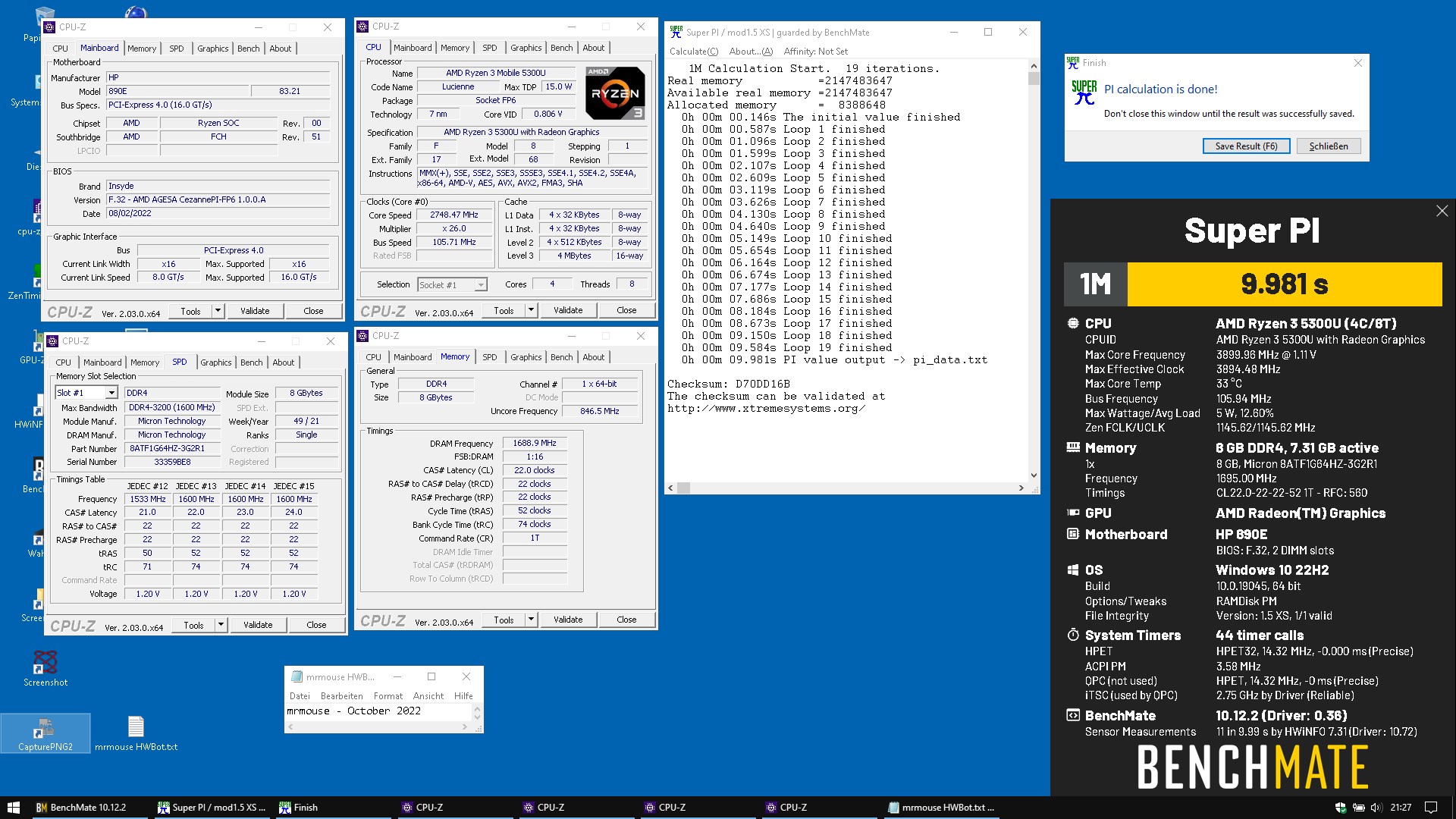Open the About...(A) menu in Super PI
The height and width of the screenshot is (819, 1456).
click(751, 52)
